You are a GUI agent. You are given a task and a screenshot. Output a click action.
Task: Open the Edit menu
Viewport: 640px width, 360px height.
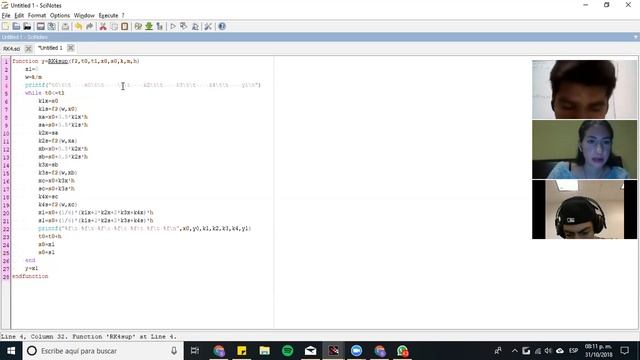pos(19,16)
